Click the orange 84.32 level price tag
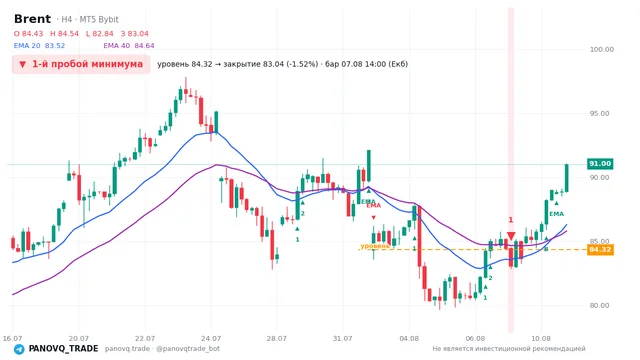 (x=600, y=249)
